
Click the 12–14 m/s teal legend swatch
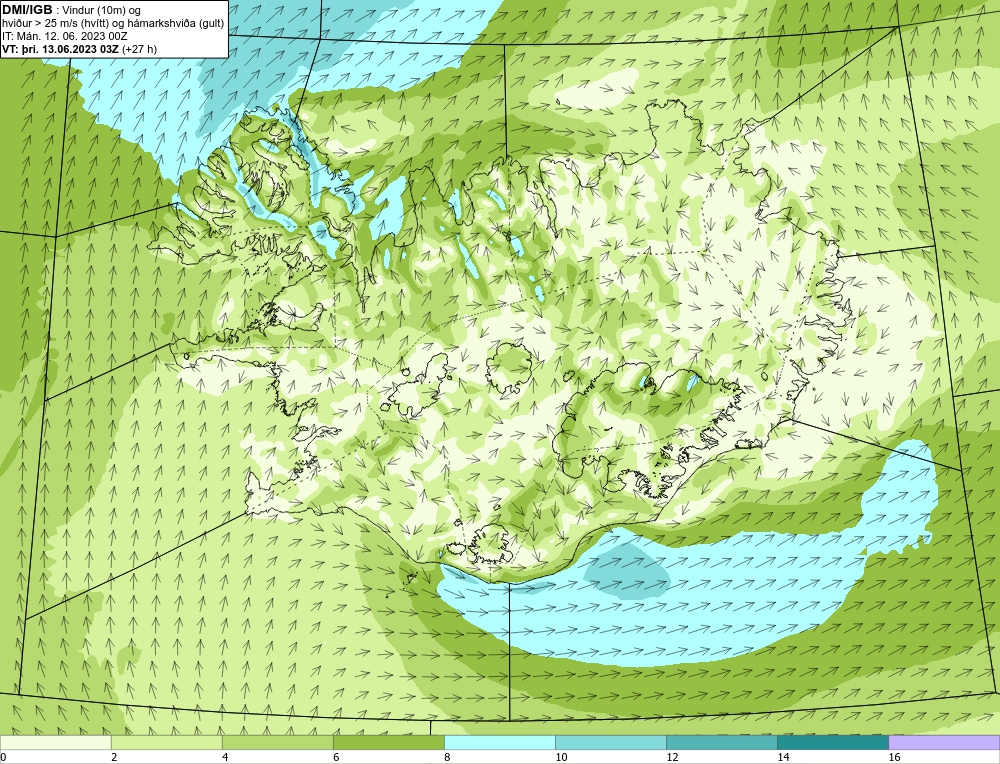click(x=722, y=742)
